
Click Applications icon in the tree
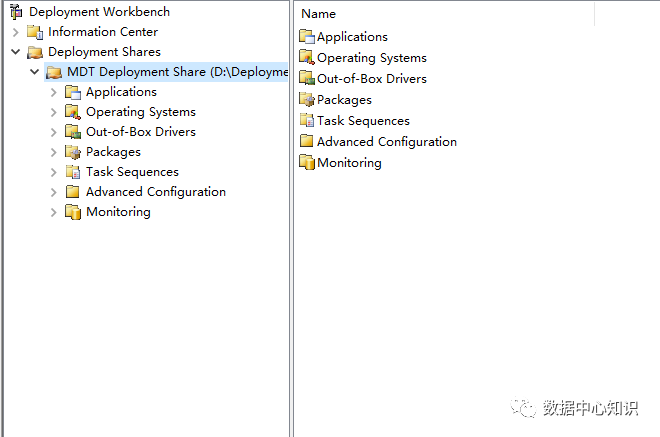73,92
